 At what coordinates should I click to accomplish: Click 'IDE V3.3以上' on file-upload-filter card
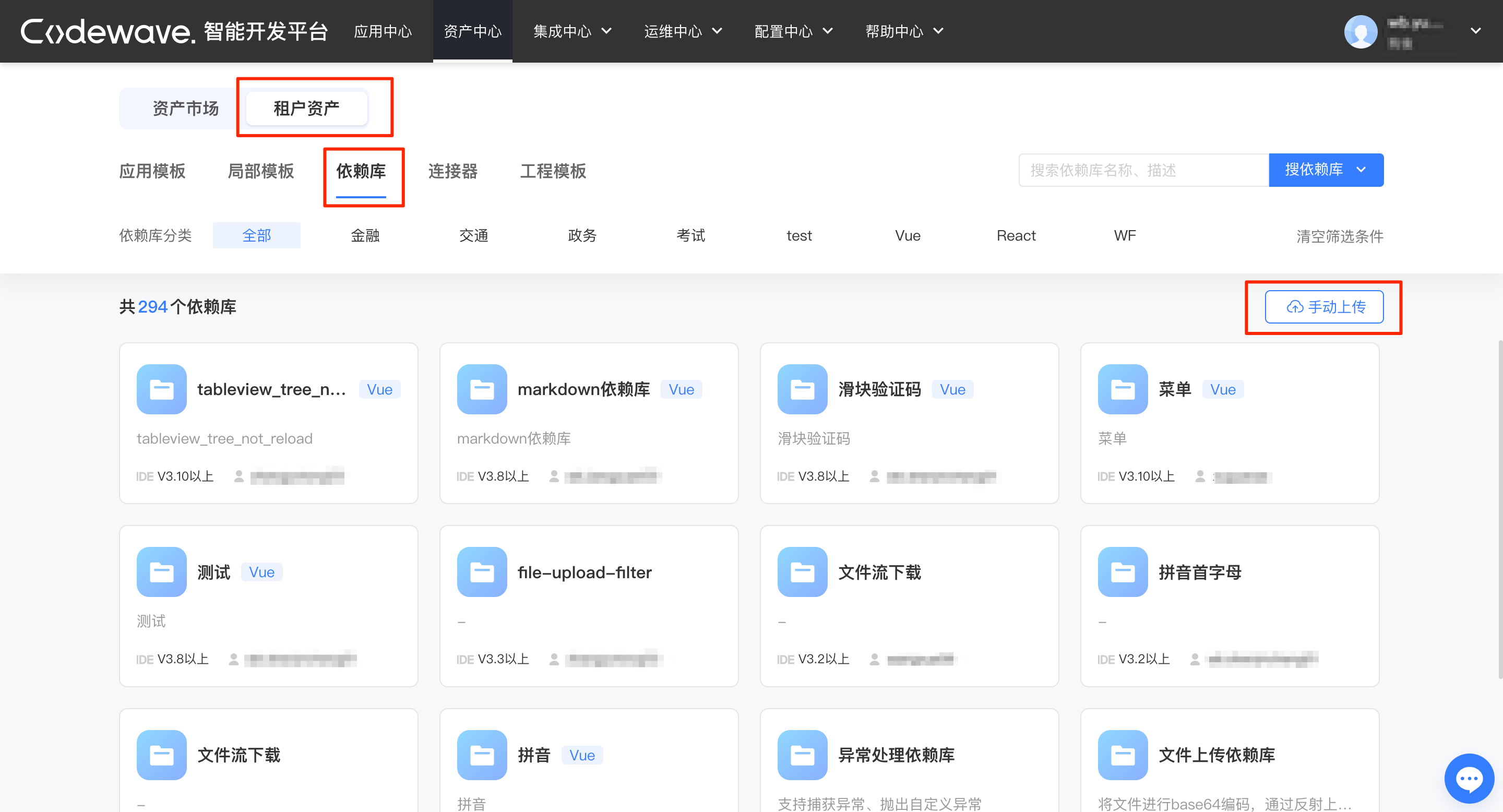493,659
